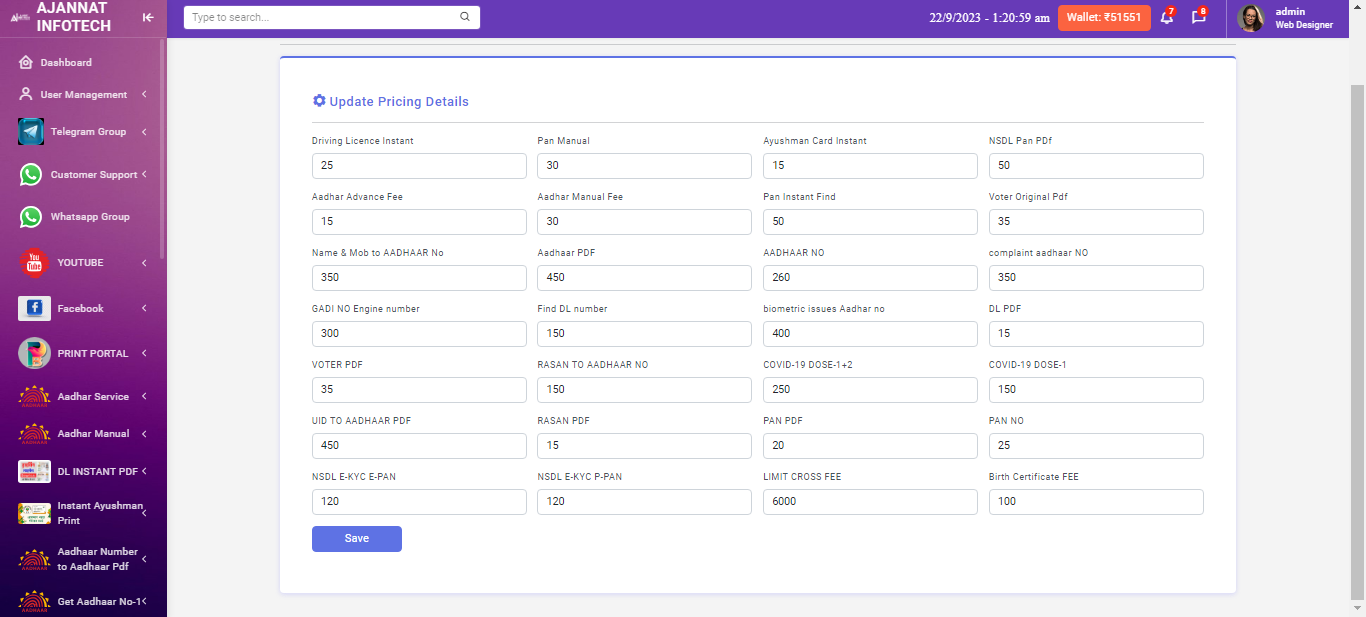Click the Save button
This screenshot has height=617, width=1366.
tap(356, 539)
